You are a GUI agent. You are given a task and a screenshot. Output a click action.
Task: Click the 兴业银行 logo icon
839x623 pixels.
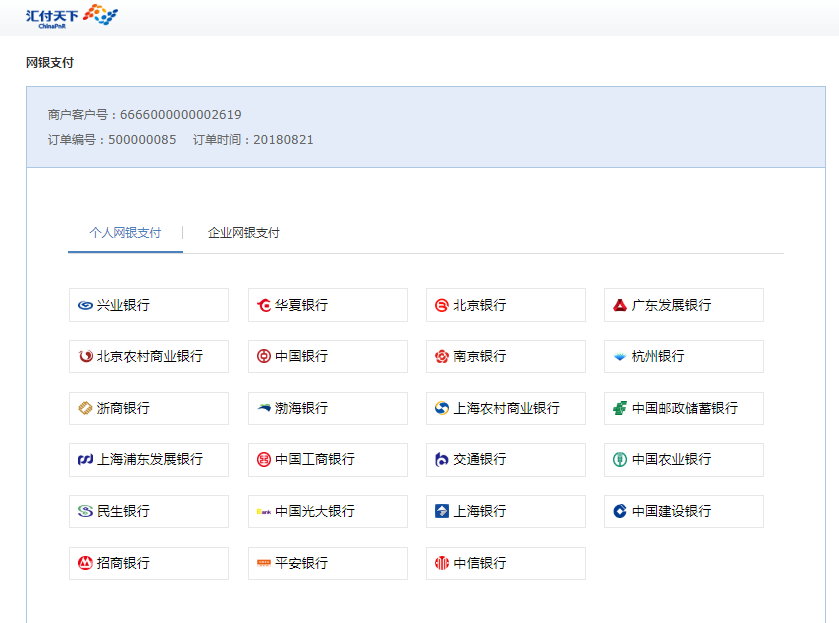(x=85, y=305)
